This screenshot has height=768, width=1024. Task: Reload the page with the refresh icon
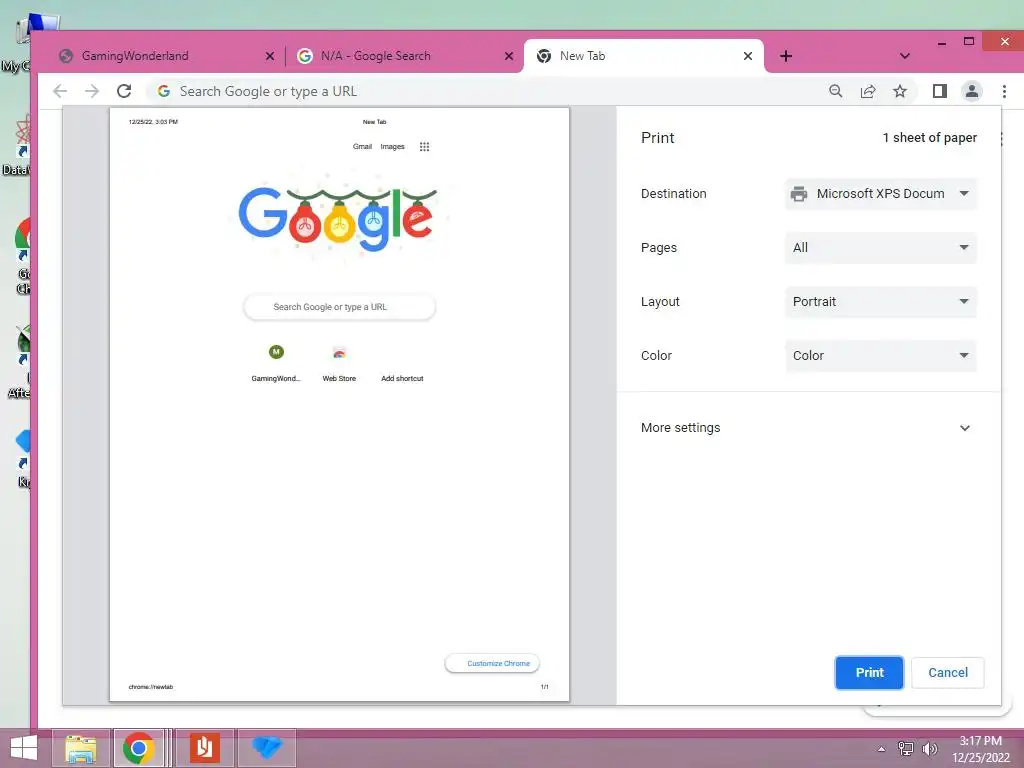pos(124,91)
